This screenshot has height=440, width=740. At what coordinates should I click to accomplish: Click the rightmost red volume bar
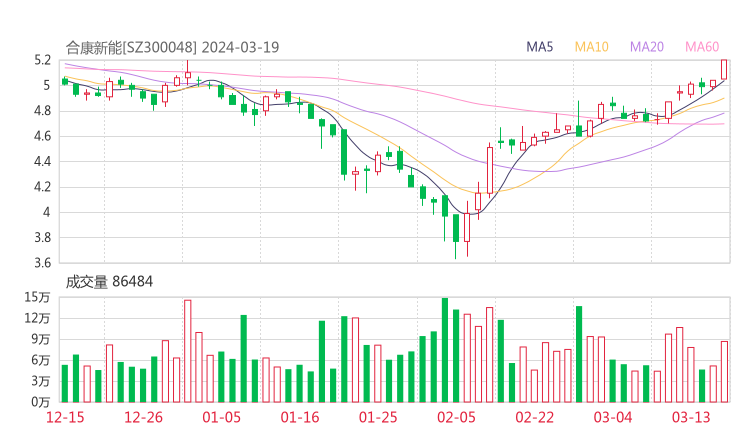[x=724, y=372]
